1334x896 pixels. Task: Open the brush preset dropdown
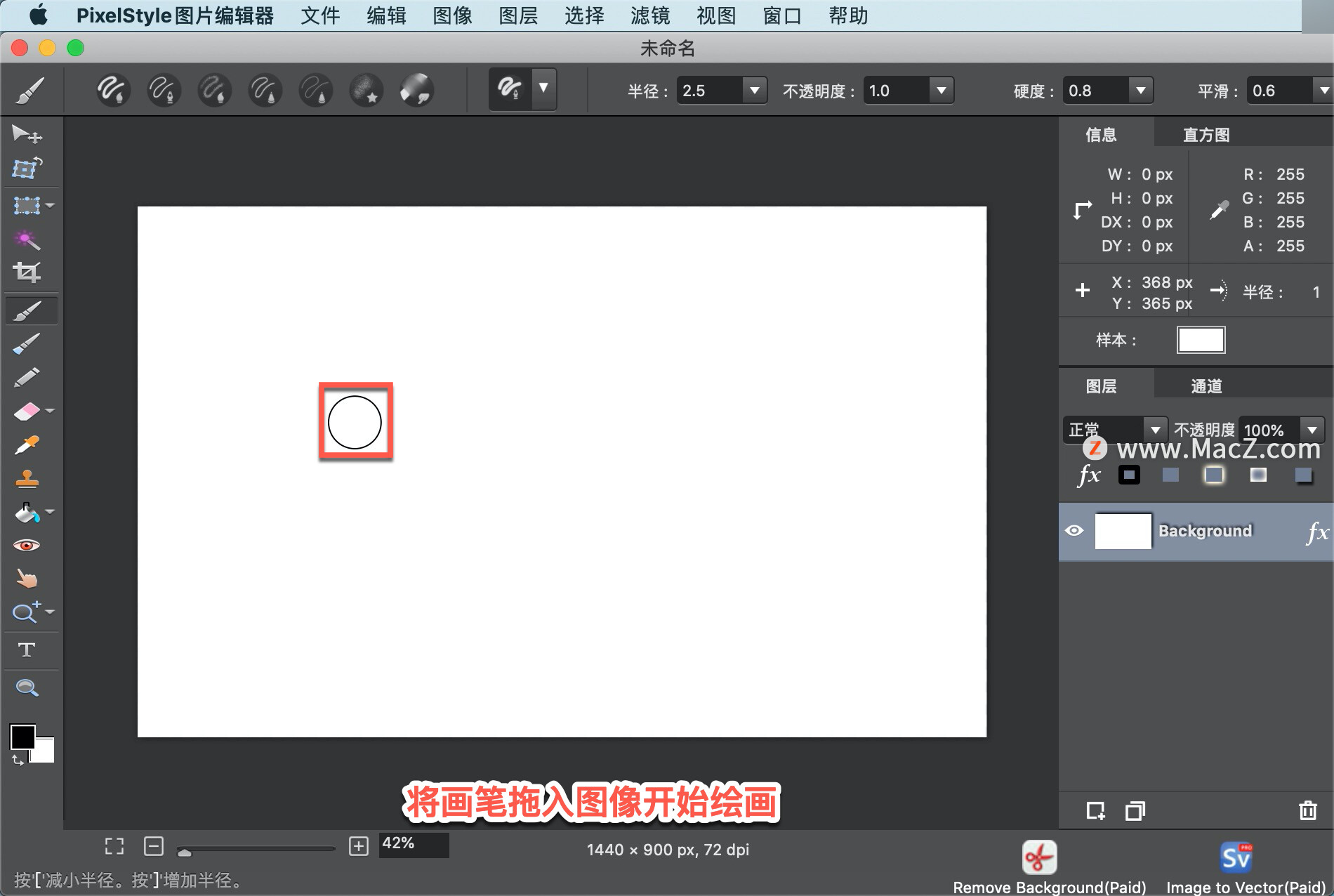click(x=542, y=89)
